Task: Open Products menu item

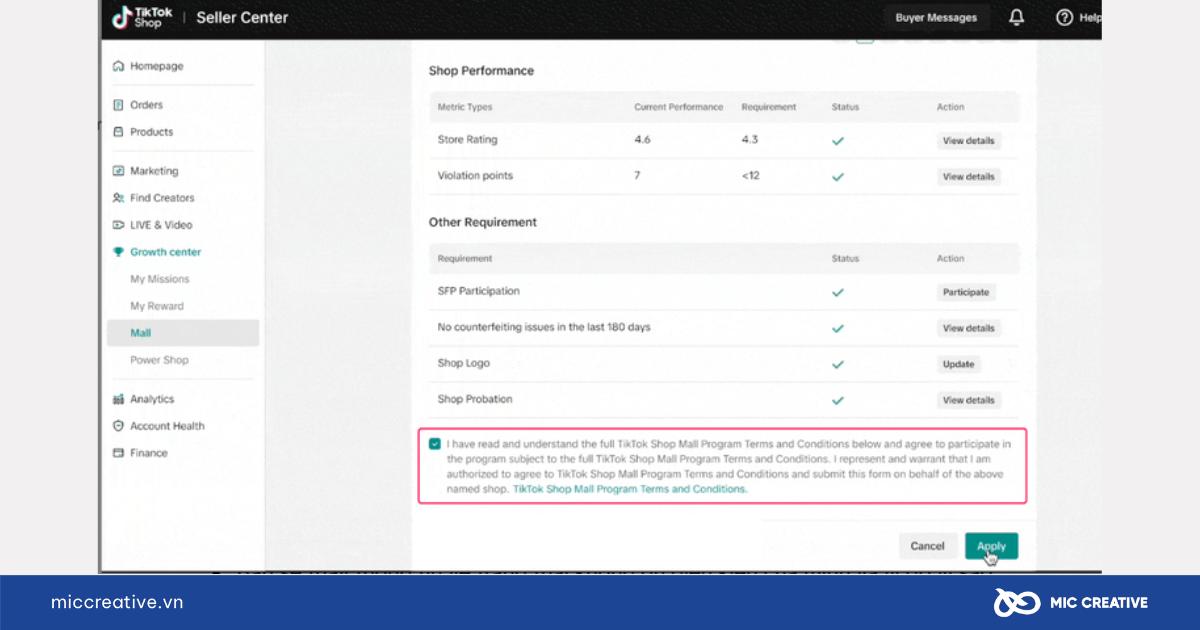Action: (x=151, y=132)
